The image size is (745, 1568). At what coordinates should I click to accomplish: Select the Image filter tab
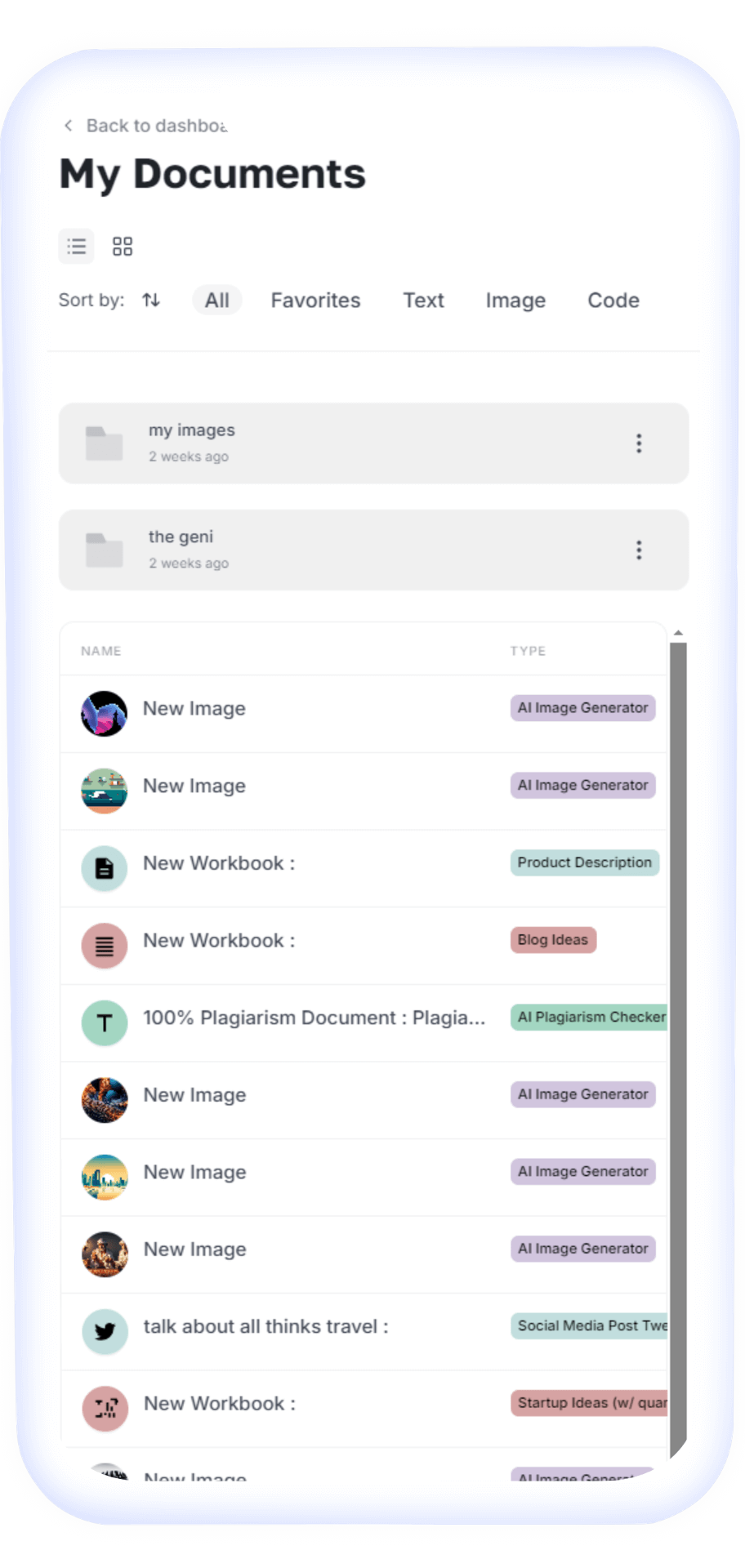tap(515, 301)
